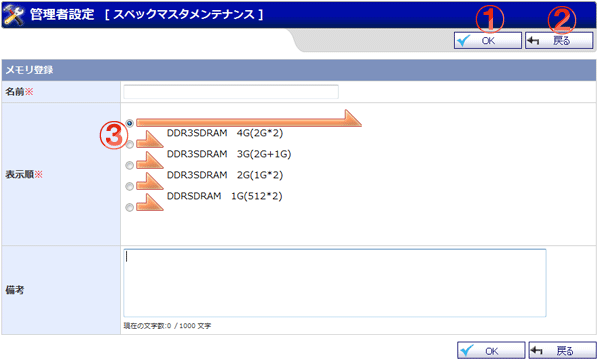Click the DDR3SDRAM 2G(1G*2) text

pyautogui.click(x=225, y=175)
